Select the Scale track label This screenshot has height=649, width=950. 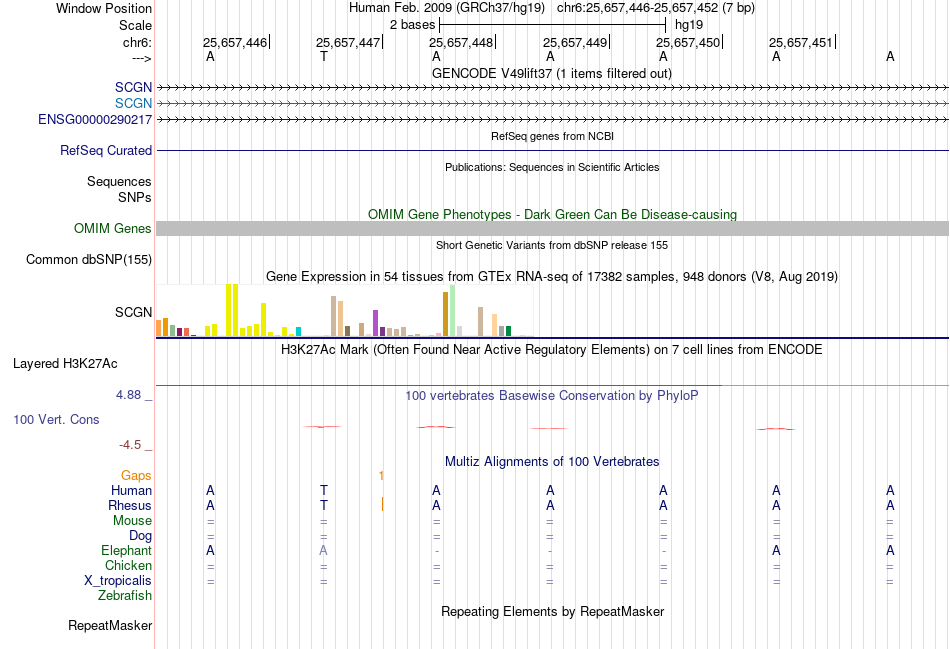[x=135, y=25]
